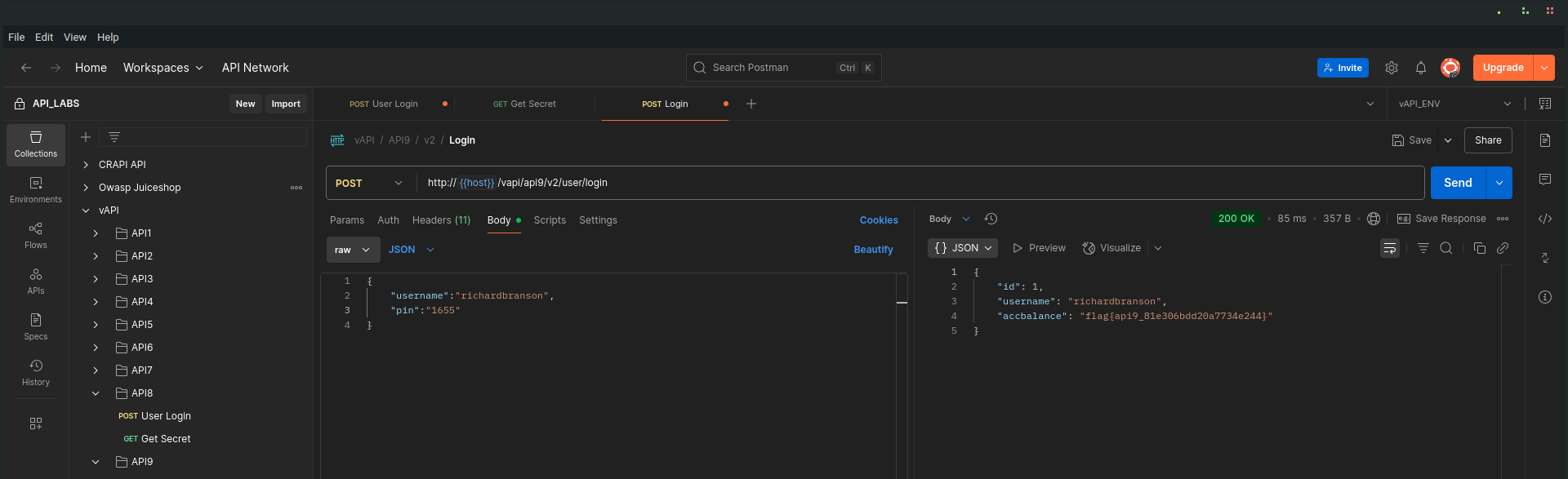Collapse the API9 folder

[96, 462]
